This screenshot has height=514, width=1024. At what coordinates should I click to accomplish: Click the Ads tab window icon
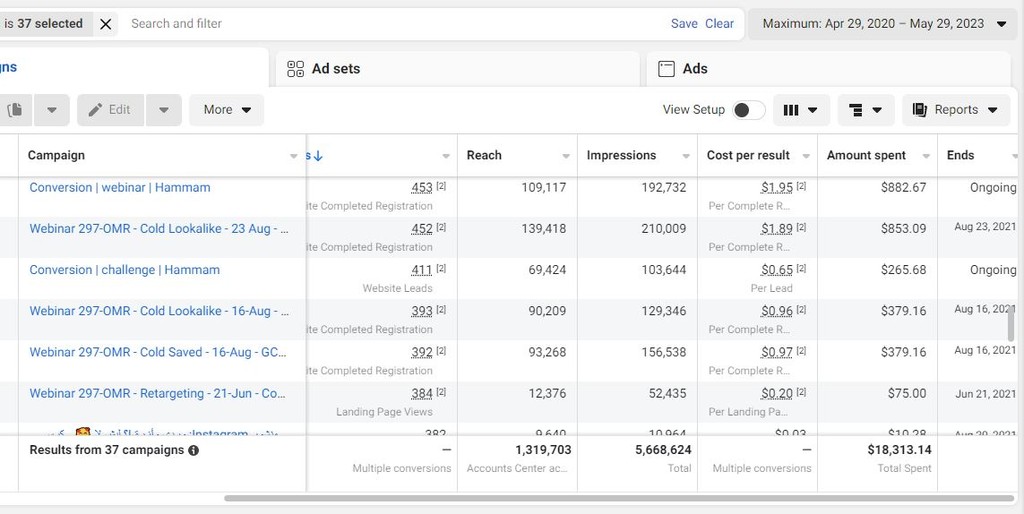pyautogui.click(x=666, y=69)
